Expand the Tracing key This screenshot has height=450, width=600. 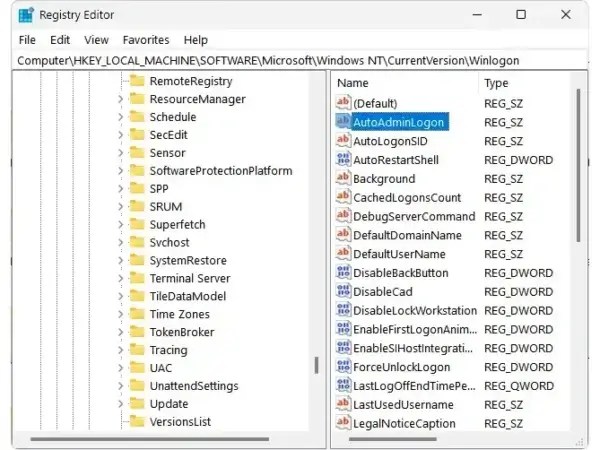(x=121, y=350)
